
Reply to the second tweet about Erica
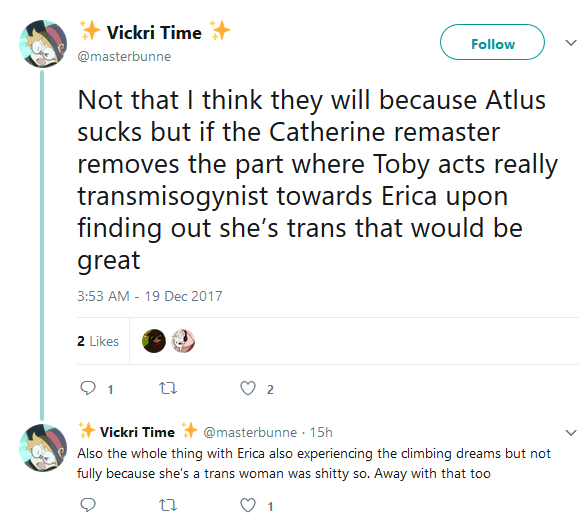(x=88, y=505)
